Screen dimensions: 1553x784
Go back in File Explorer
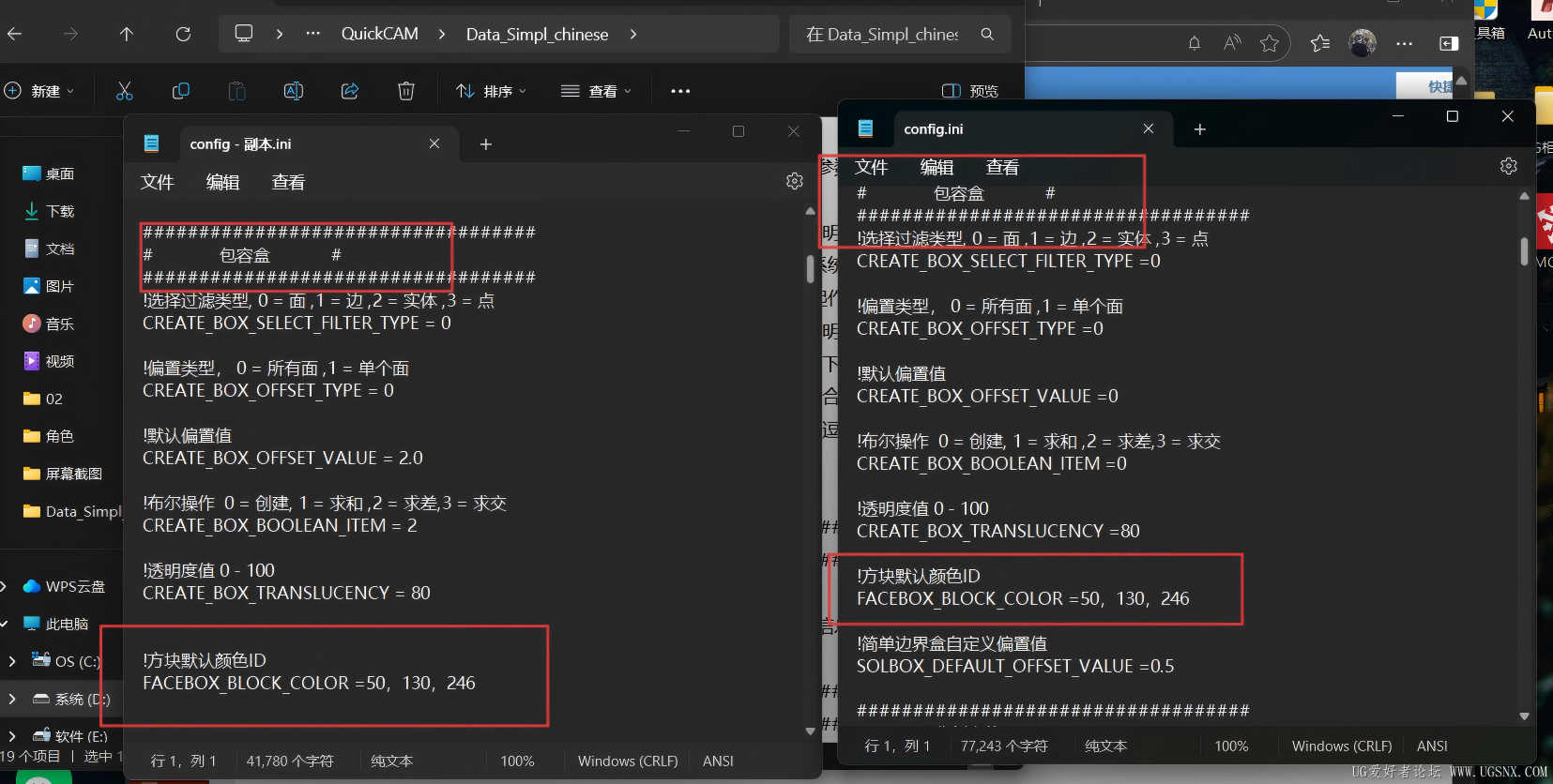[14, 34]
